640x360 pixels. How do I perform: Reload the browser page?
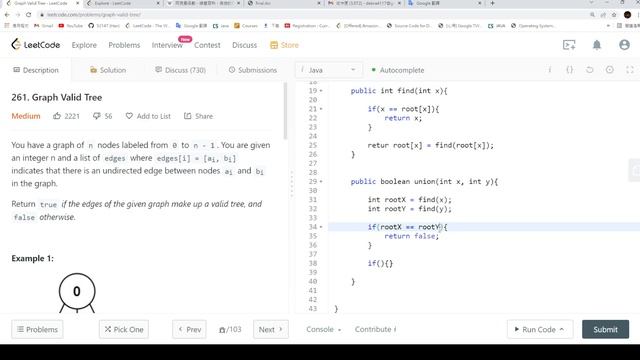coord(29,15)
